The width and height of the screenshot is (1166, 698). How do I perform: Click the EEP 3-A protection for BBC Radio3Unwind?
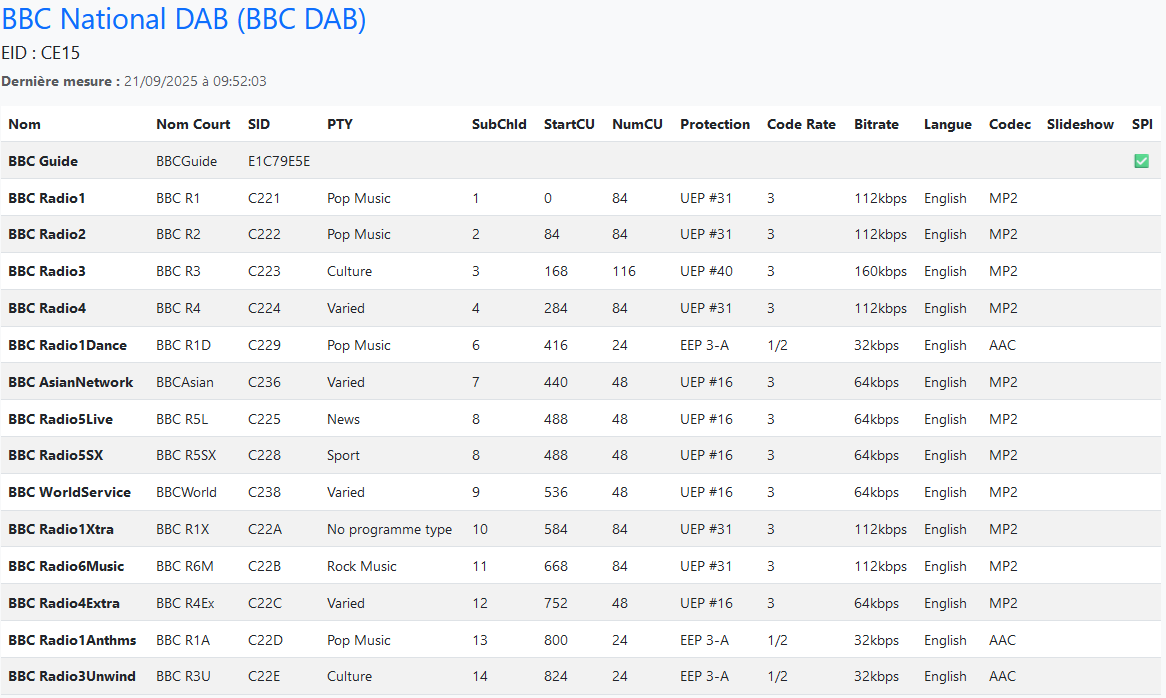[x=704, y=676]
